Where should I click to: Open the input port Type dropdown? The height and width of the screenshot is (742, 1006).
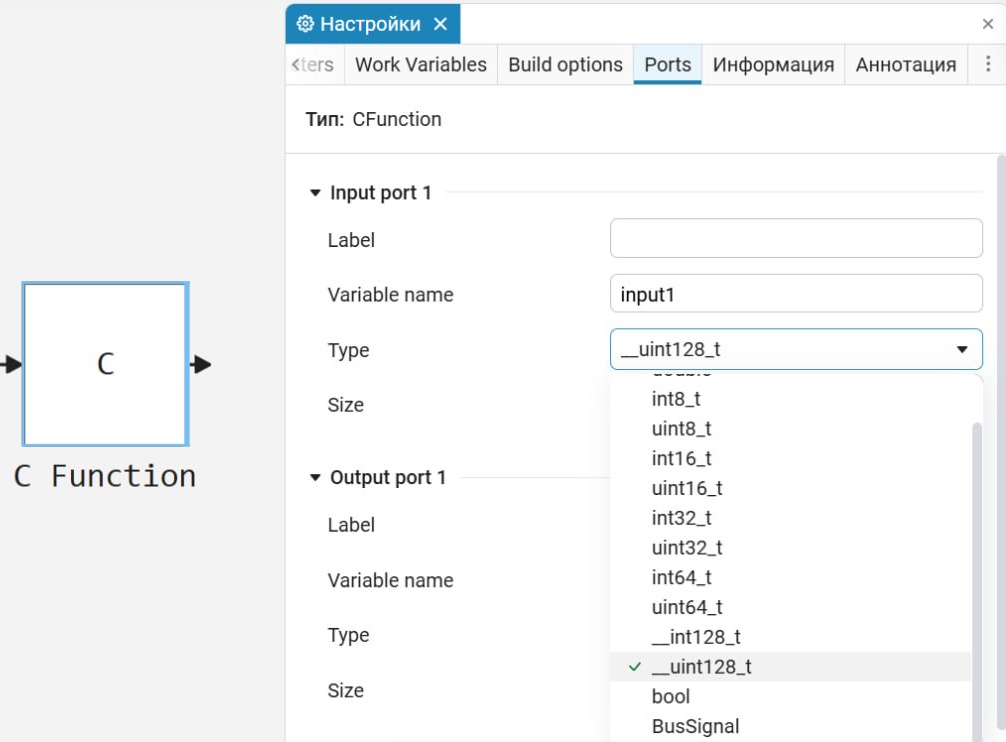pos(796,350)
